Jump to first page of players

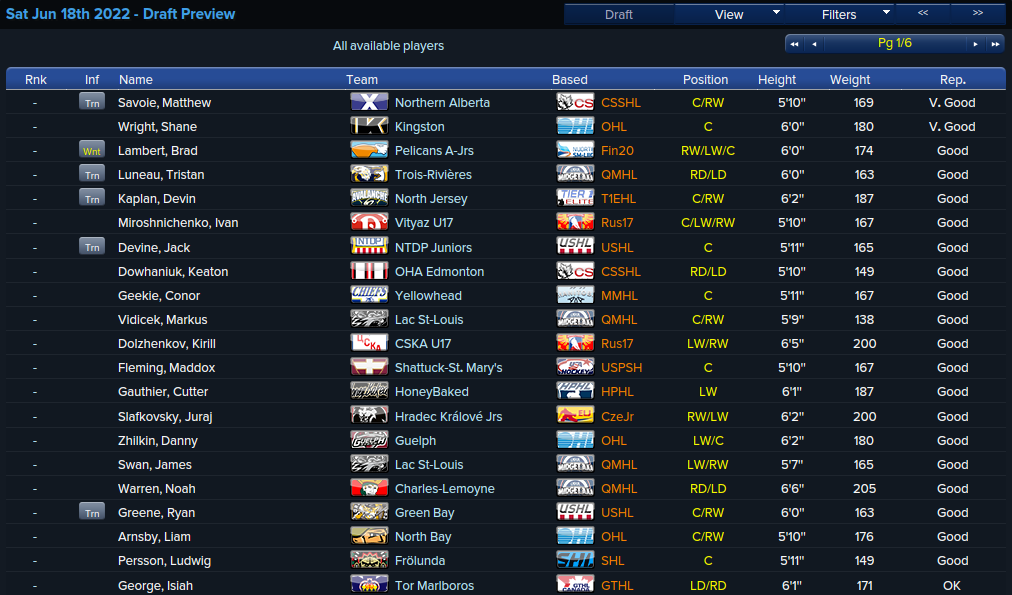[x=794, y=44]
